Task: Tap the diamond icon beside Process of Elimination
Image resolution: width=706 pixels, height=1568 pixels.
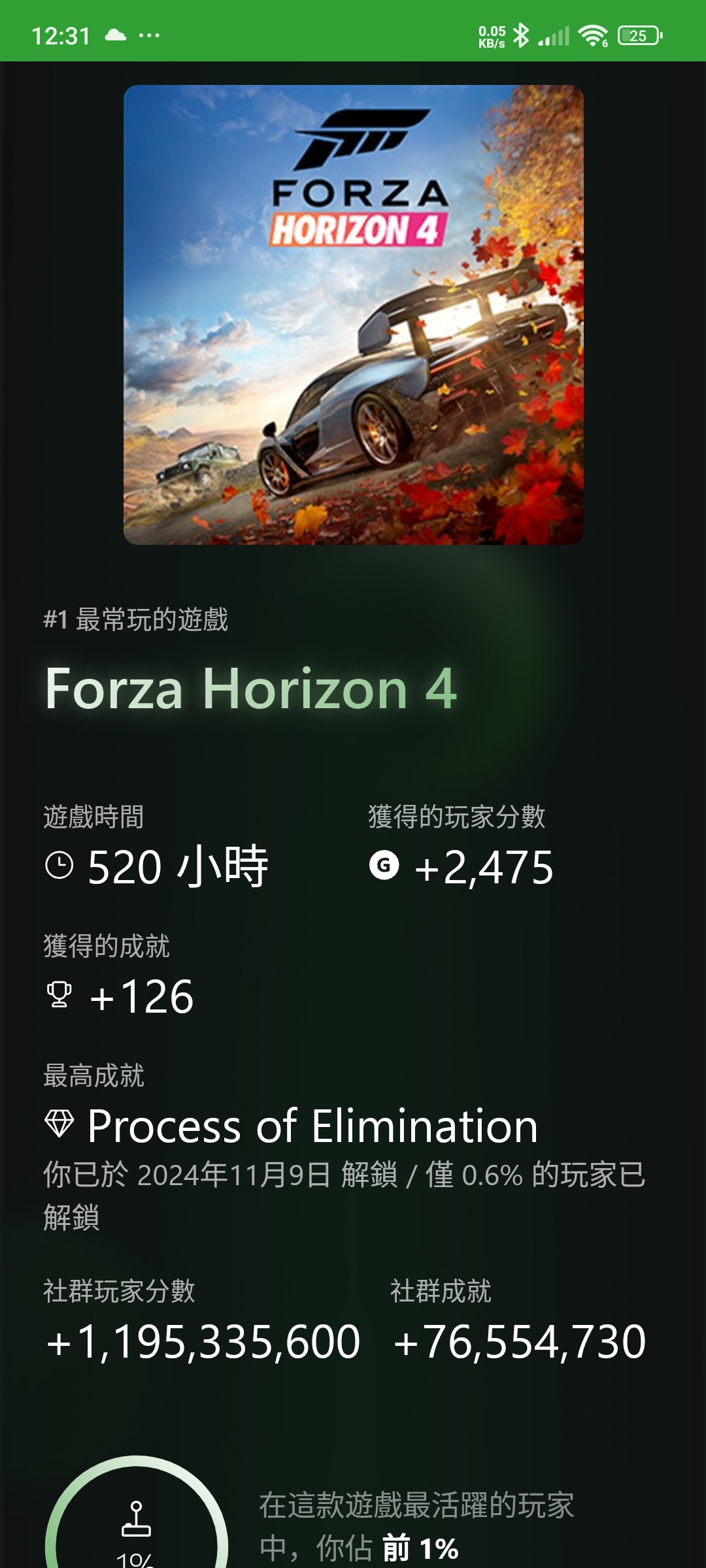Action: 59,1124
